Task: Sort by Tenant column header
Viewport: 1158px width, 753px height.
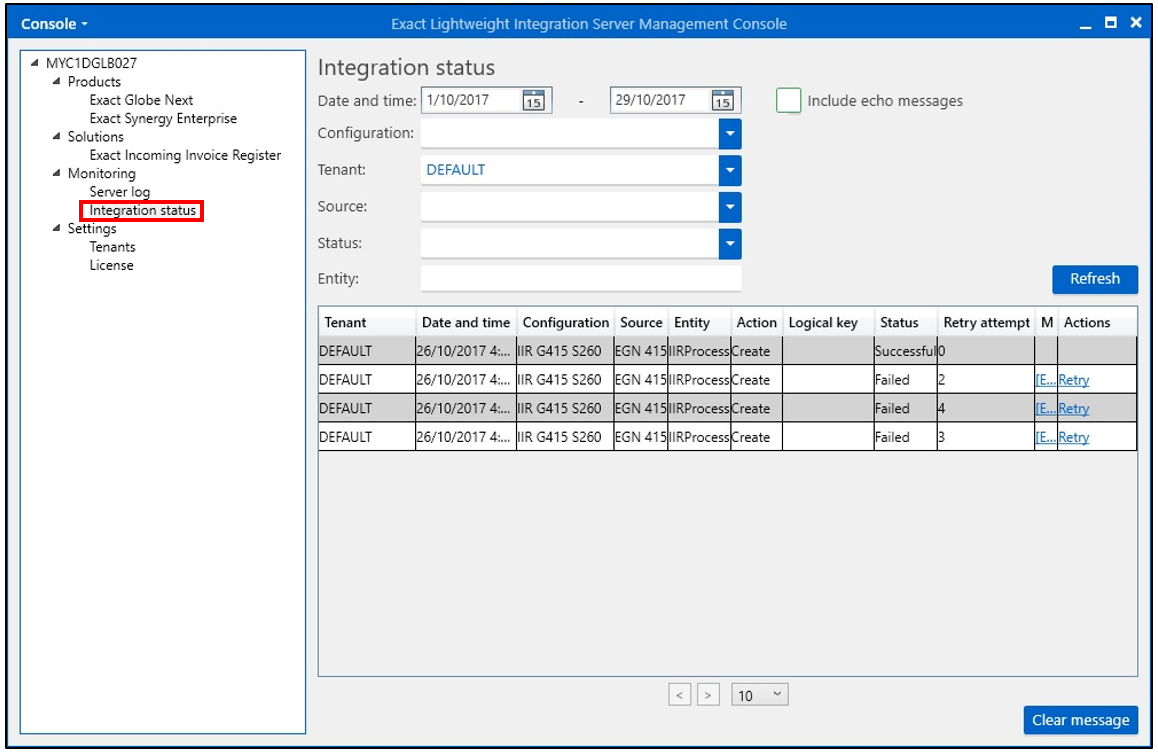Action: [x=367, y=323]
